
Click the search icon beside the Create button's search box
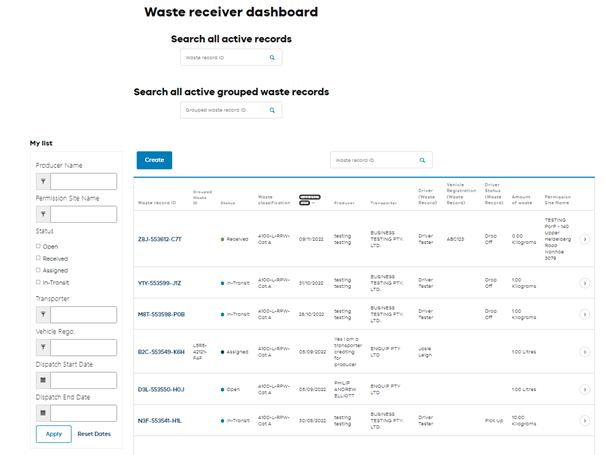[x=422, y=160]
